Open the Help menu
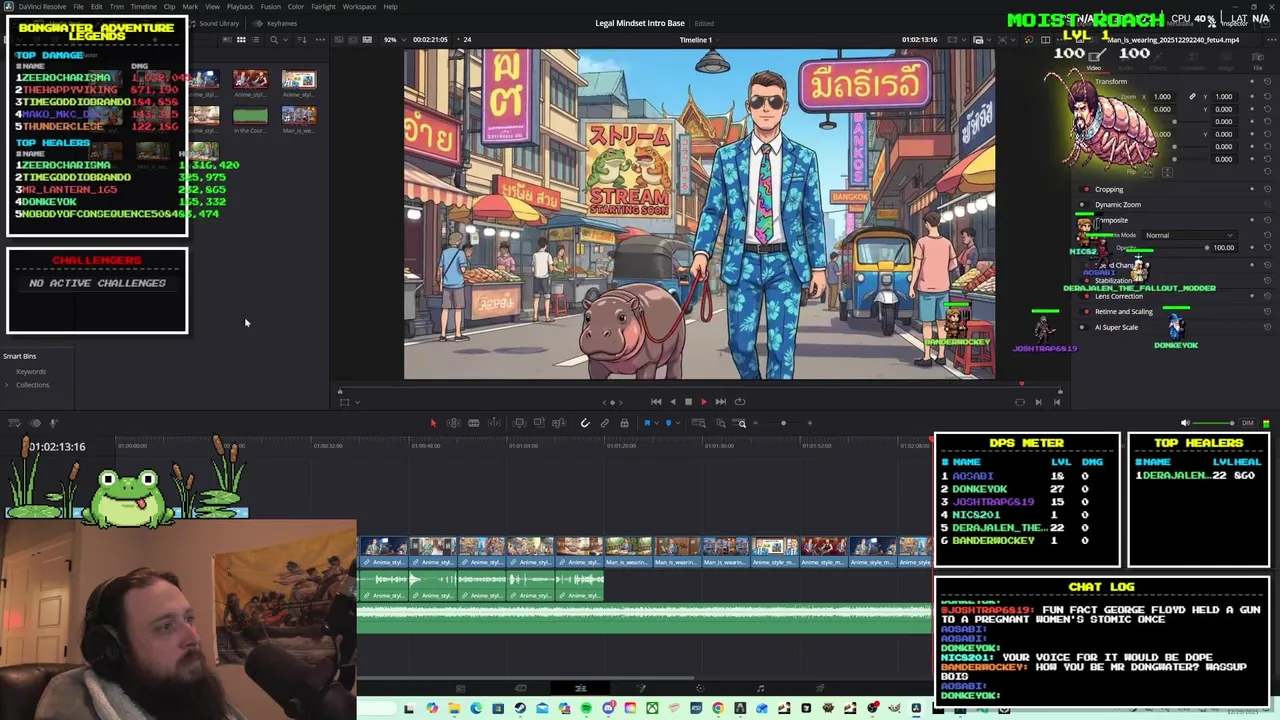 pyautogui.click(x=390, y=6)
